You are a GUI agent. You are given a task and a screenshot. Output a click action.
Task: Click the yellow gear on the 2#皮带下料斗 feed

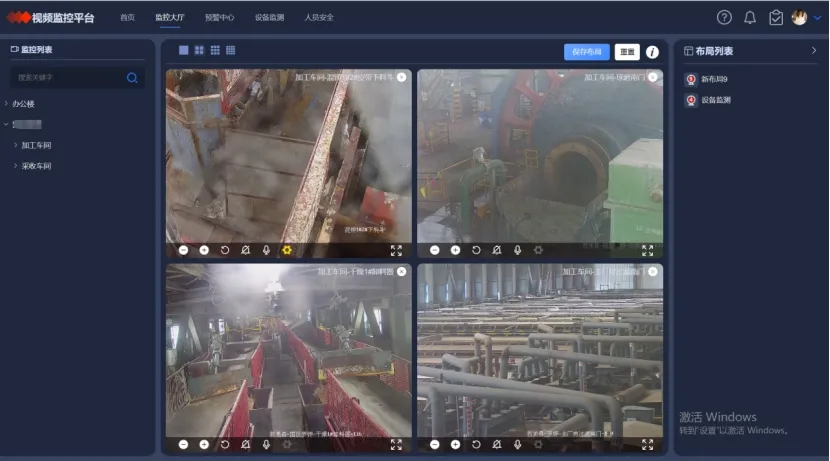pos(287,250)
